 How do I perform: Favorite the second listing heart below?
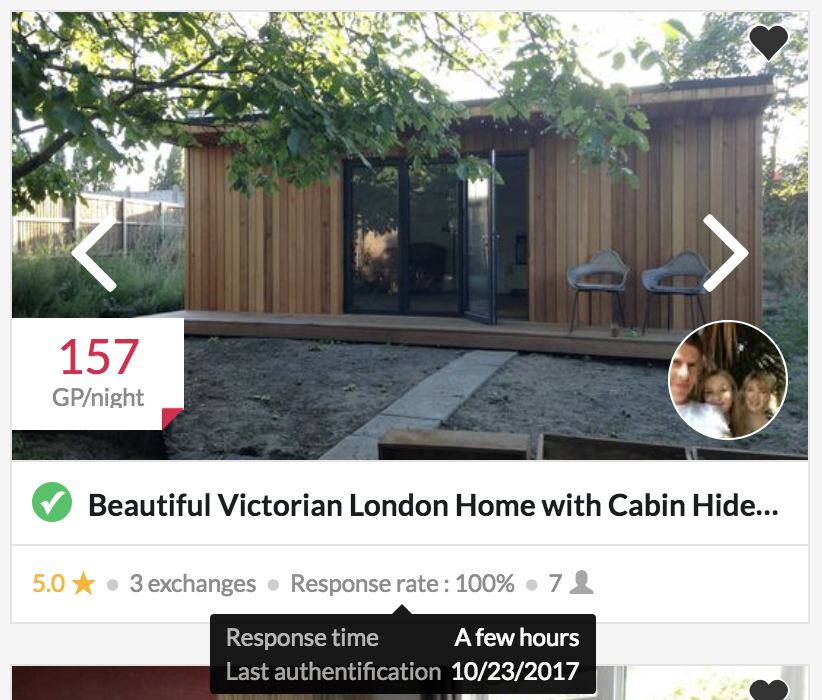[x=769, y=689]
